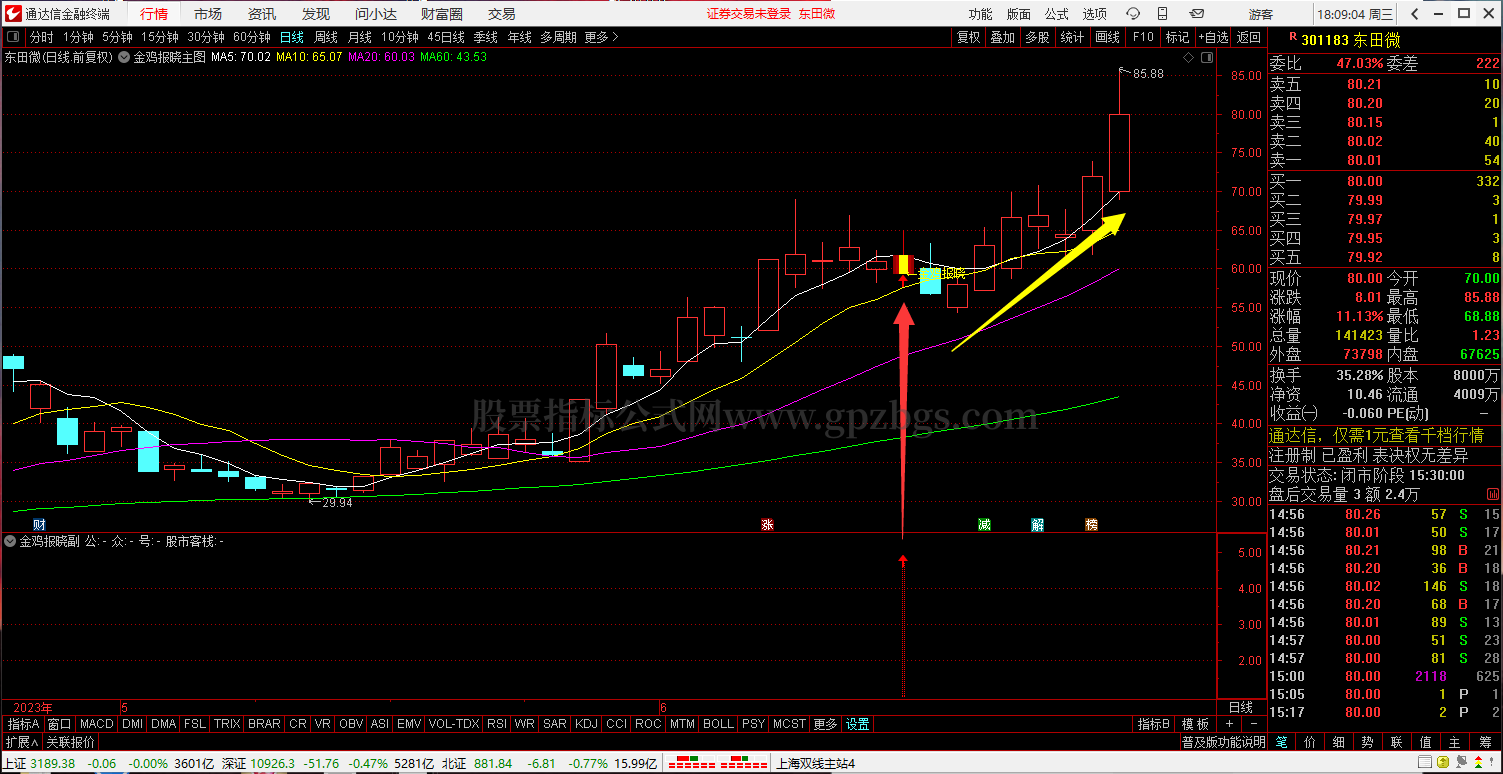Click the zoom in plus button
Image resolution: width=1503 pixels, height=774 pixels.
(x=1230, y=724)
